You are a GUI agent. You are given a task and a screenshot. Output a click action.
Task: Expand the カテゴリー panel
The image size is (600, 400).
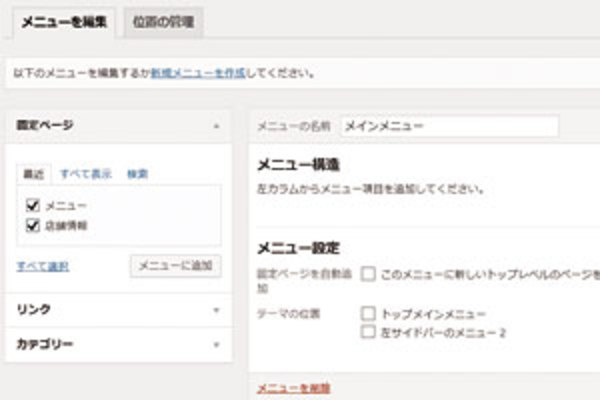coord(119,344)
